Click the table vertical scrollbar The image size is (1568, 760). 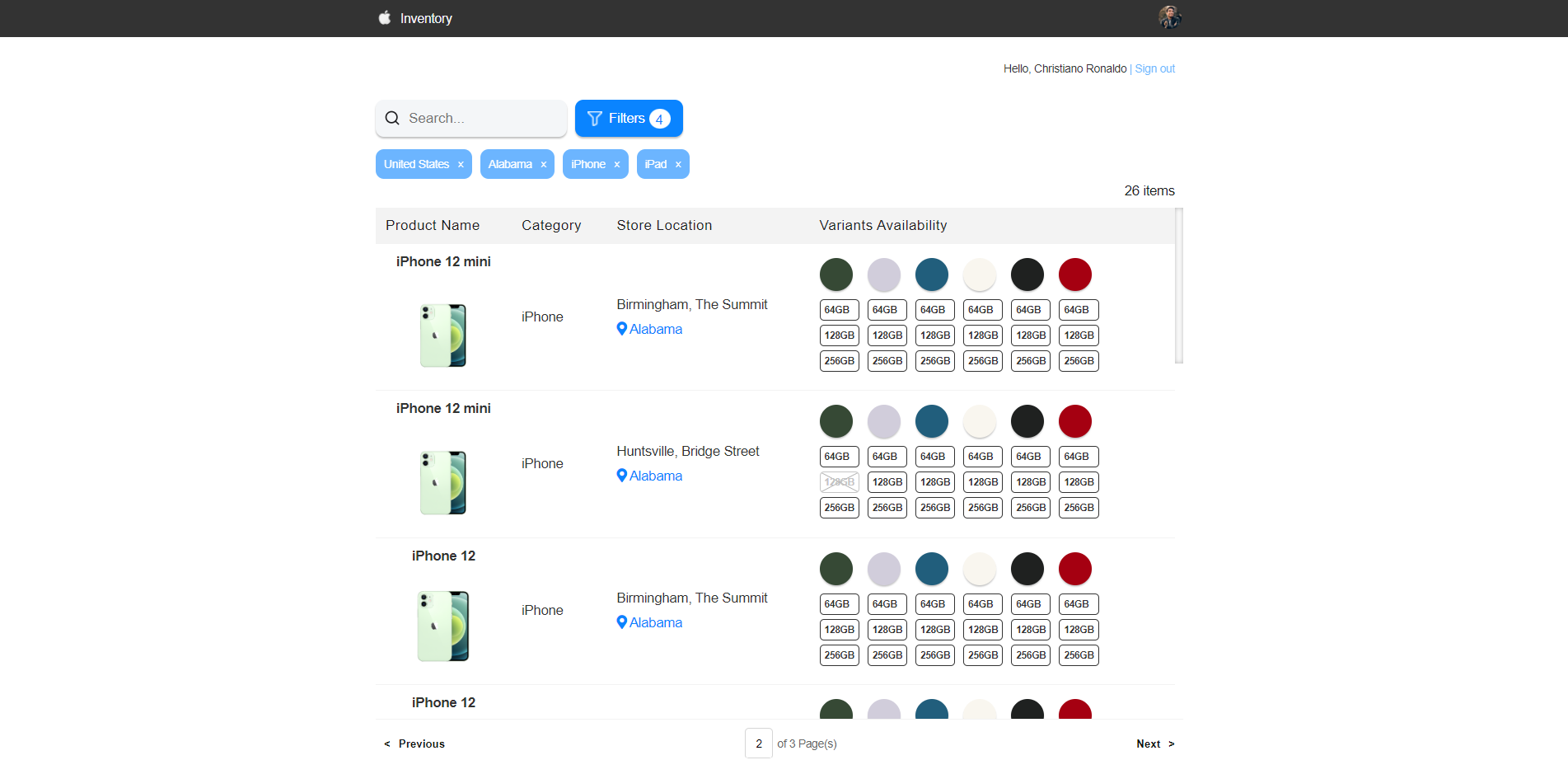tap(1179, 285)
